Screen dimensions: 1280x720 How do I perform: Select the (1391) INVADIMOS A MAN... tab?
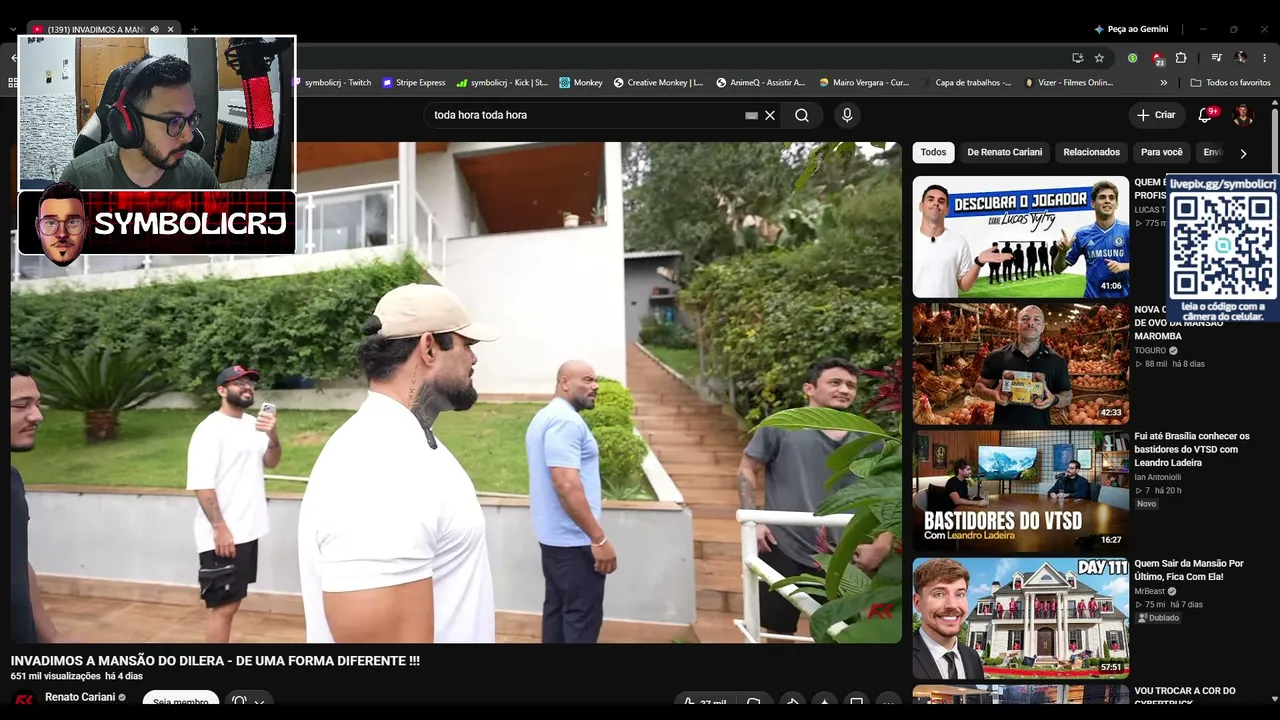pos(103,30)
